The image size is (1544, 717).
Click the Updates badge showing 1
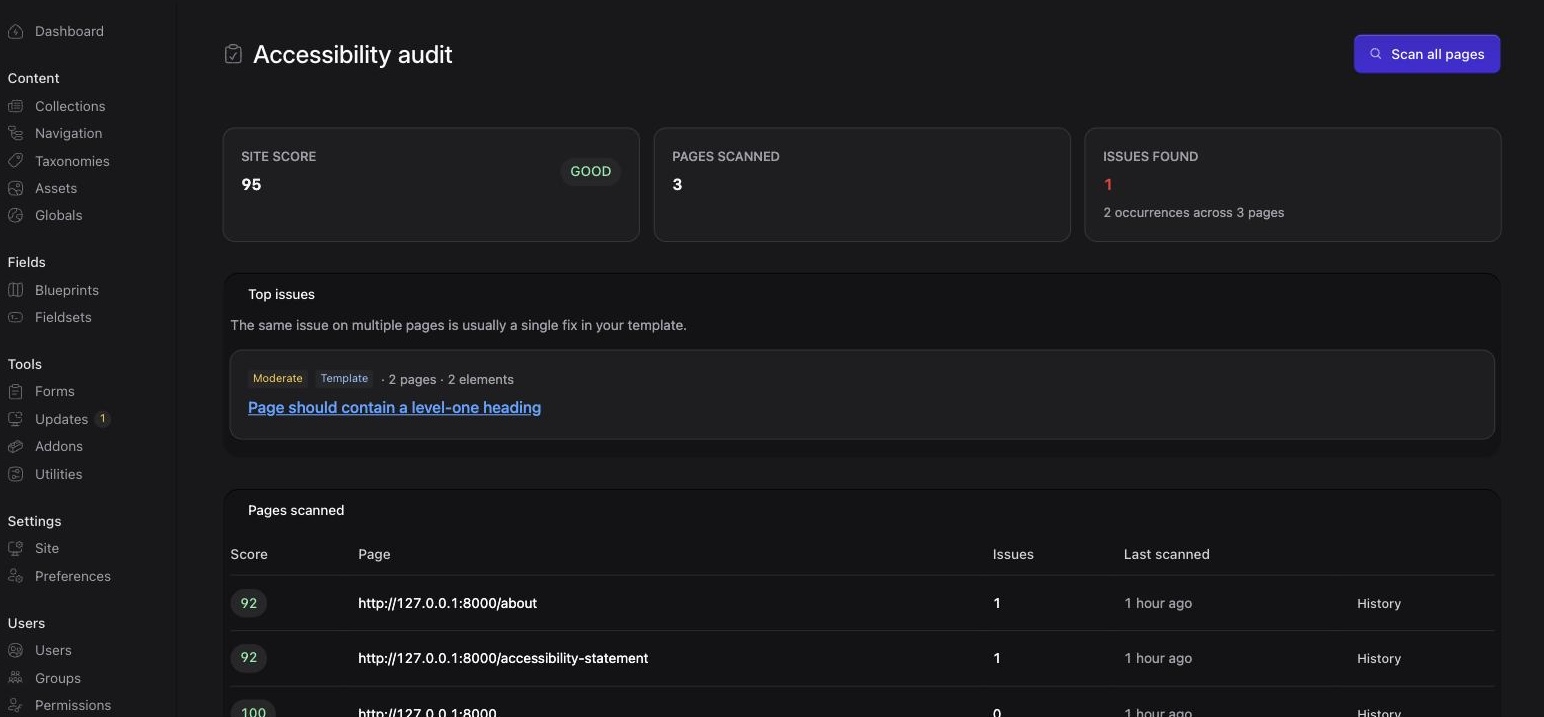click(x=103, y=419)
